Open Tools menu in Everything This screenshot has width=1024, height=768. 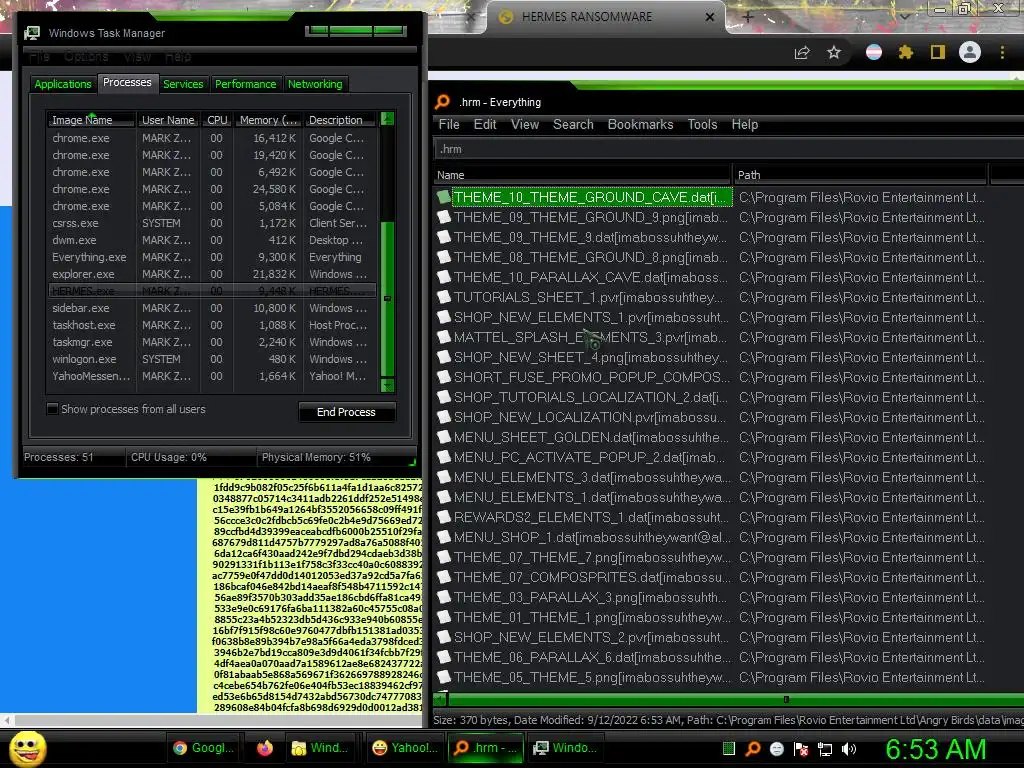tap(702, 125)
